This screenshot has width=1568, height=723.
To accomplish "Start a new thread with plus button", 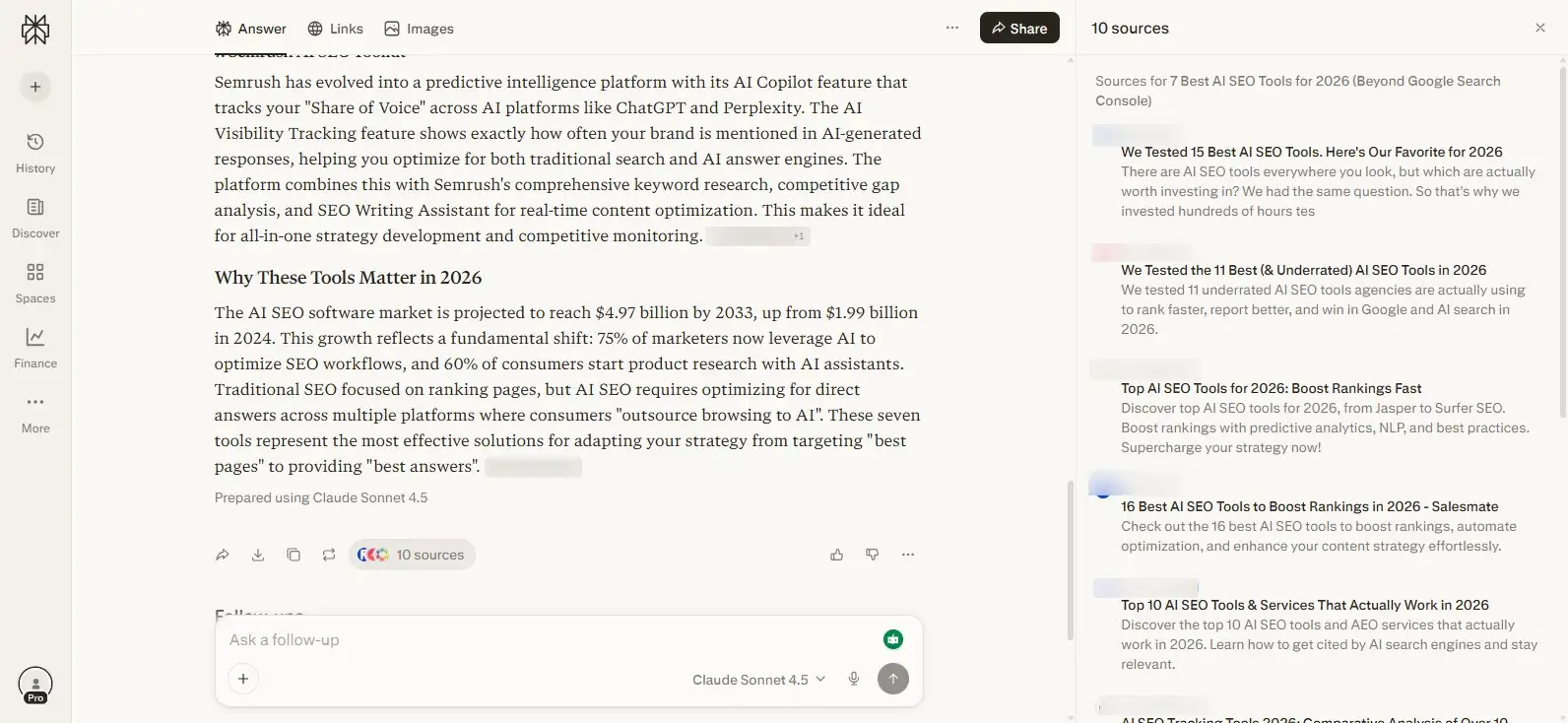I will [x=35, y=87].
